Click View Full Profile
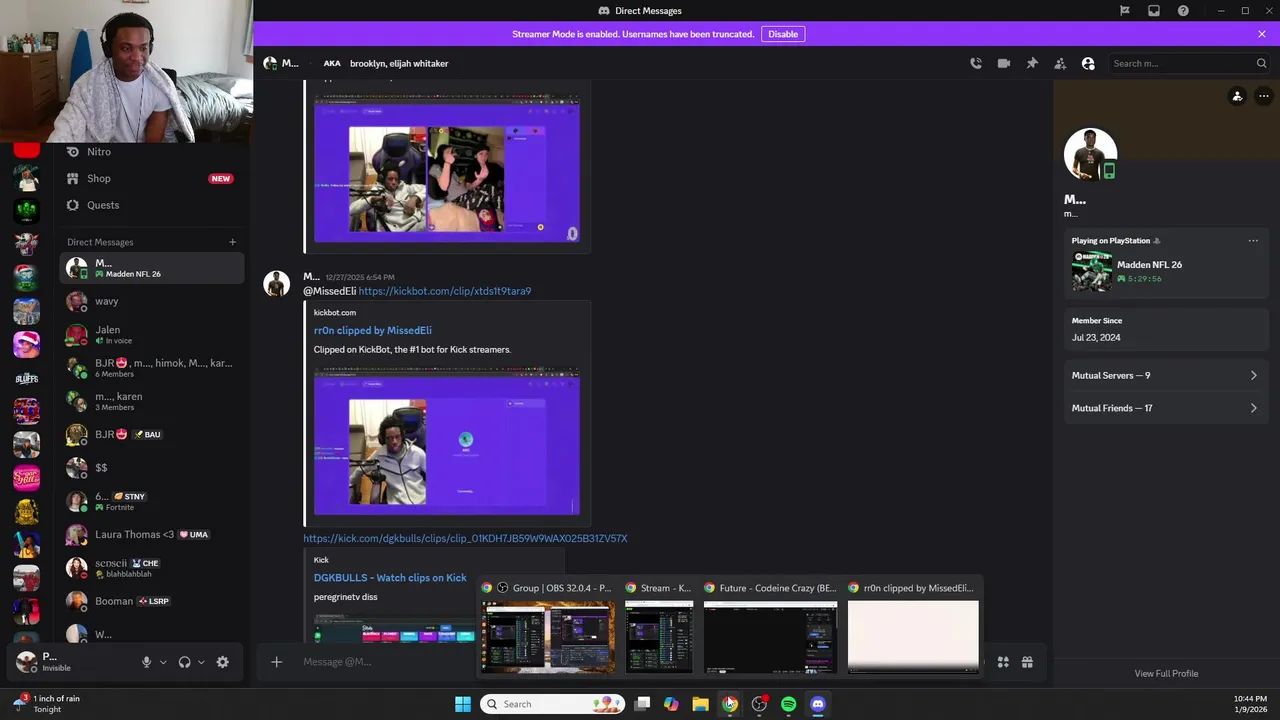Viewport: 1280px width, 720px height. point(1166,673)
